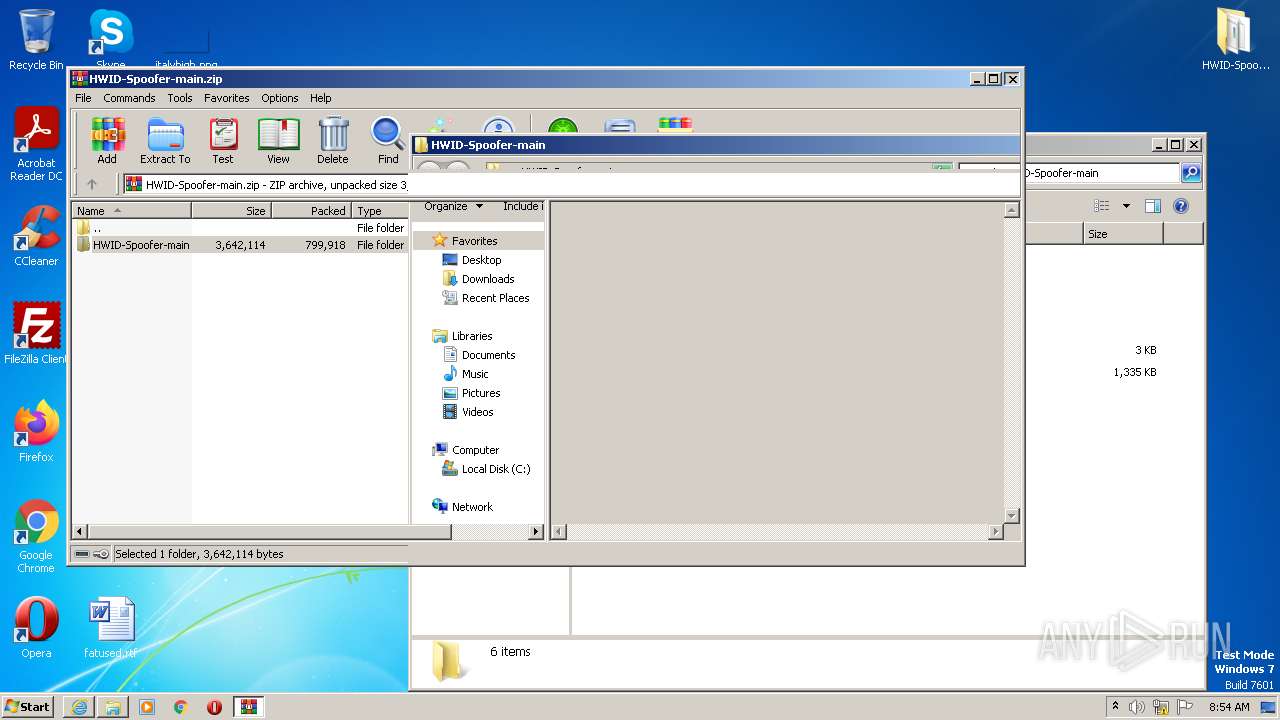Screen dimensions: 1280x720
Task: Sort by the Packed column header
Action: [x=311, y=211]
